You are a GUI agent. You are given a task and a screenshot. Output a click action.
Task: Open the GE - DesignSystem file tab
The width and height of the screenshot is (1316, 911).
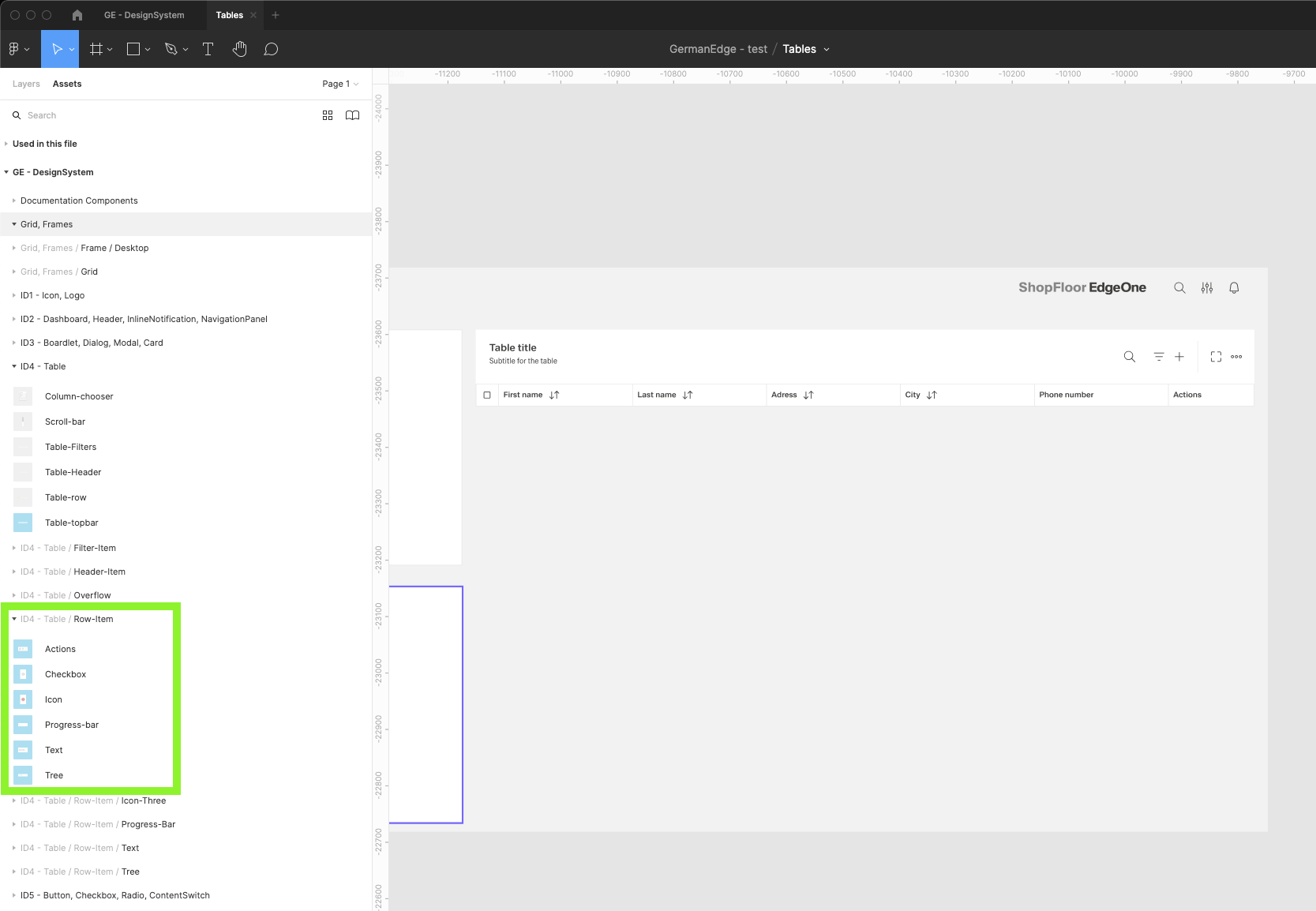[144, 15]
